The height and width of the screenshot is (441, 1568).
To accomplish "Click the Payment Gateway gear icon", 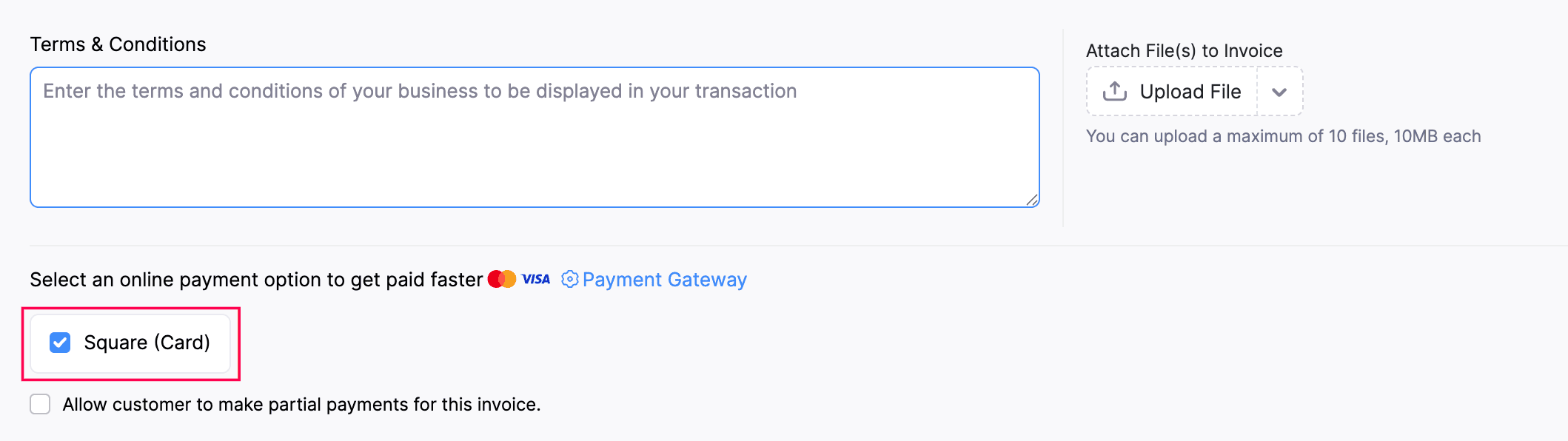I will (569, 279).
